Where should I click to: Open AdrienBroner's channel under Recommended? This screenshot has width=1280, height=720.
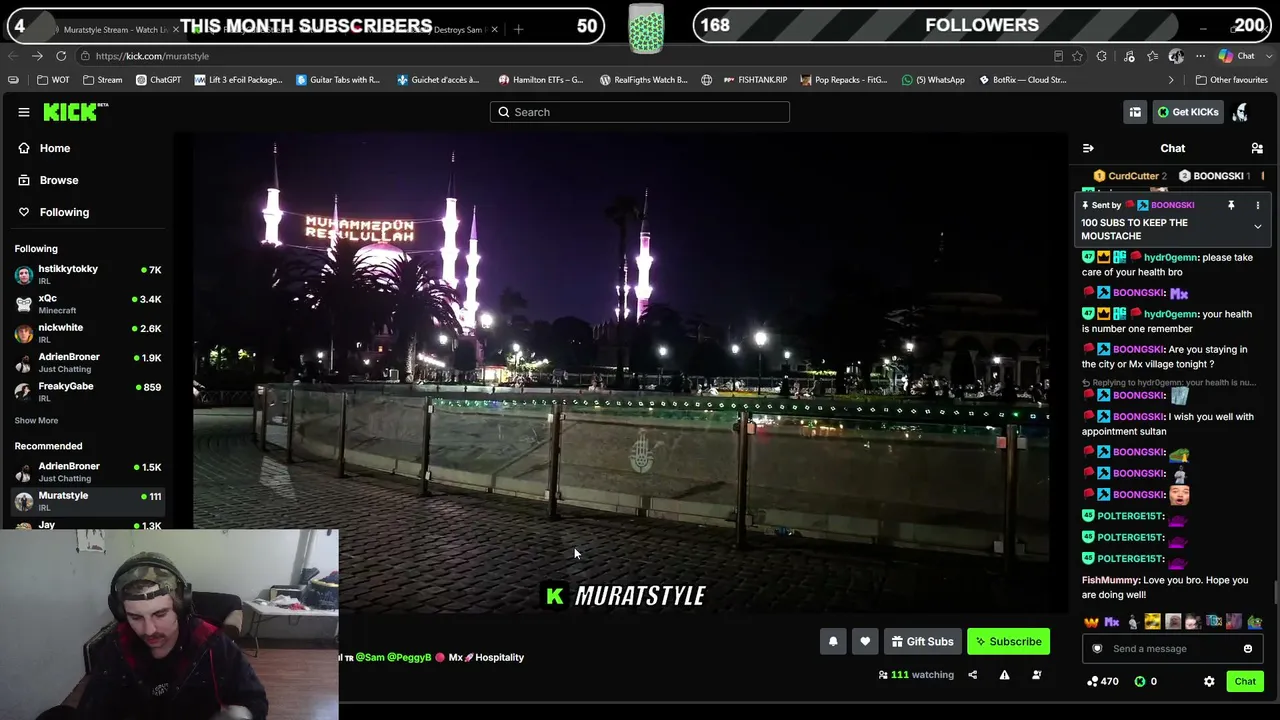[88, 472]
